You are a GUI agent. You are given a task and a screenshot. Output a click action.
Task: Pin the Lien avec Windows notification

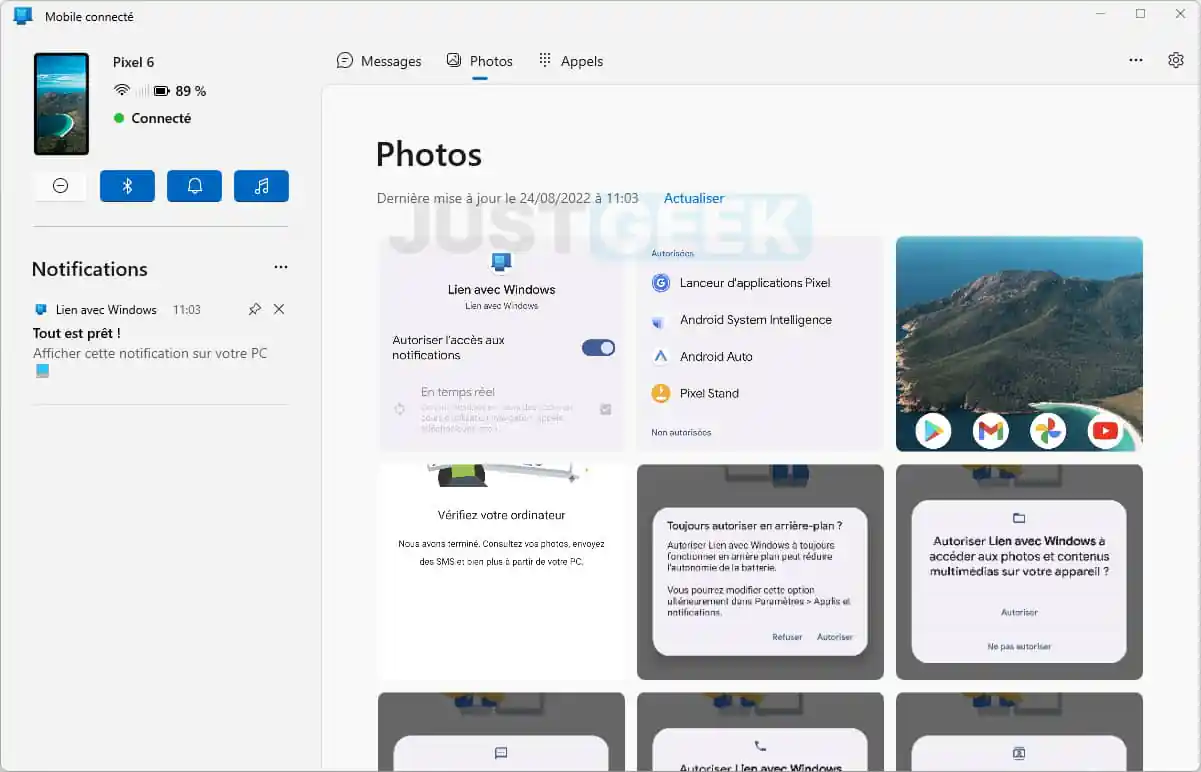254,309
